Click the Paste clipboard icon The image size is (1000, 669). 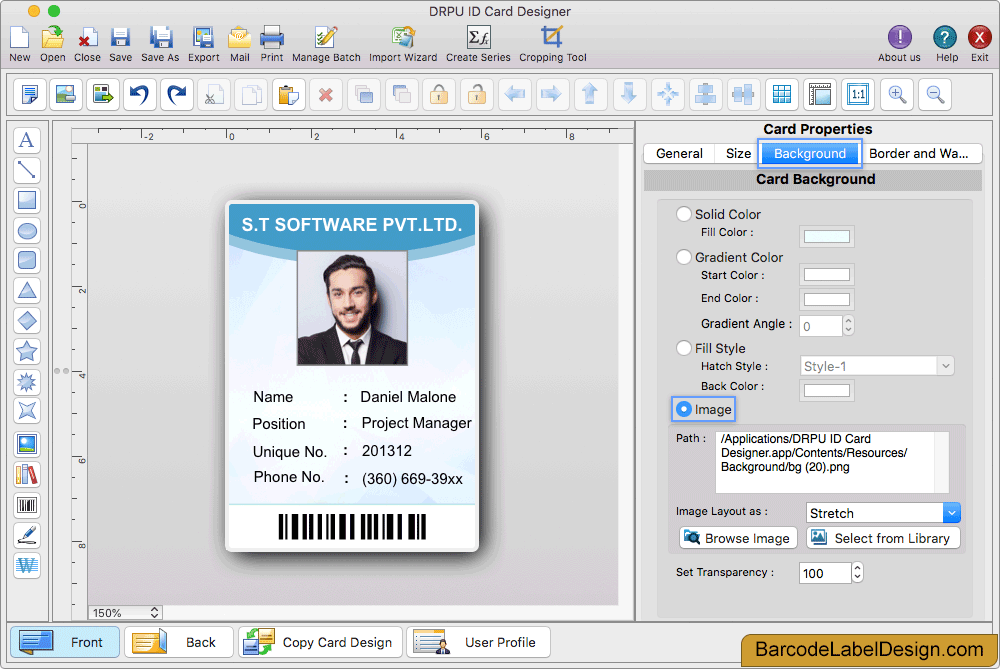[289, 94]
